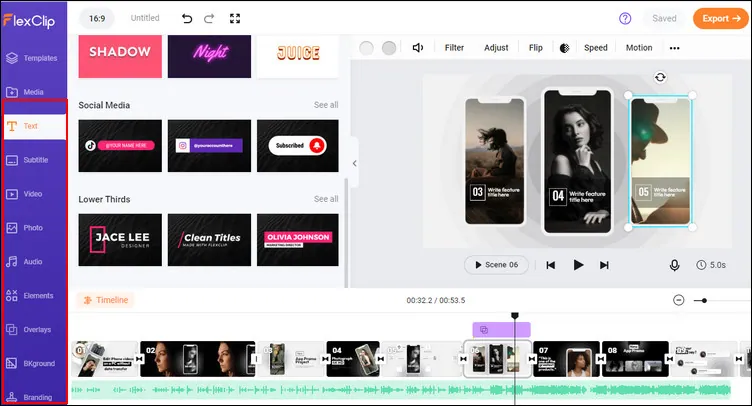Select the SHADOW text style

(x=120, y=56)
